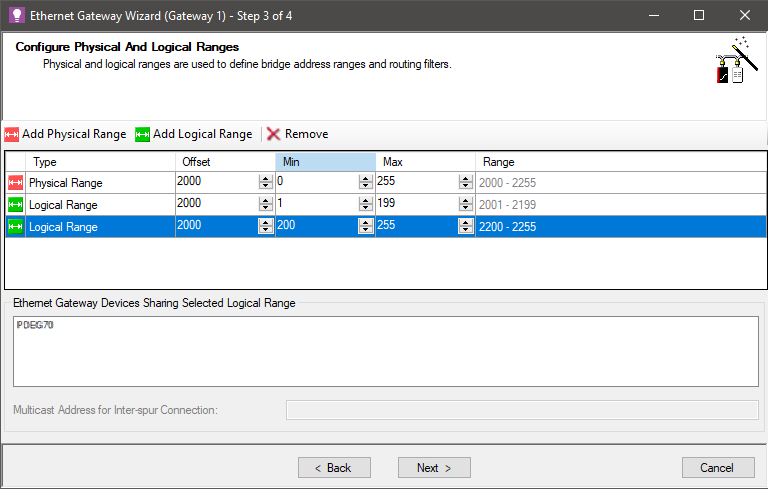Go back with the Back button
Viewport: 768px width, 489px height.
(334, 467)
